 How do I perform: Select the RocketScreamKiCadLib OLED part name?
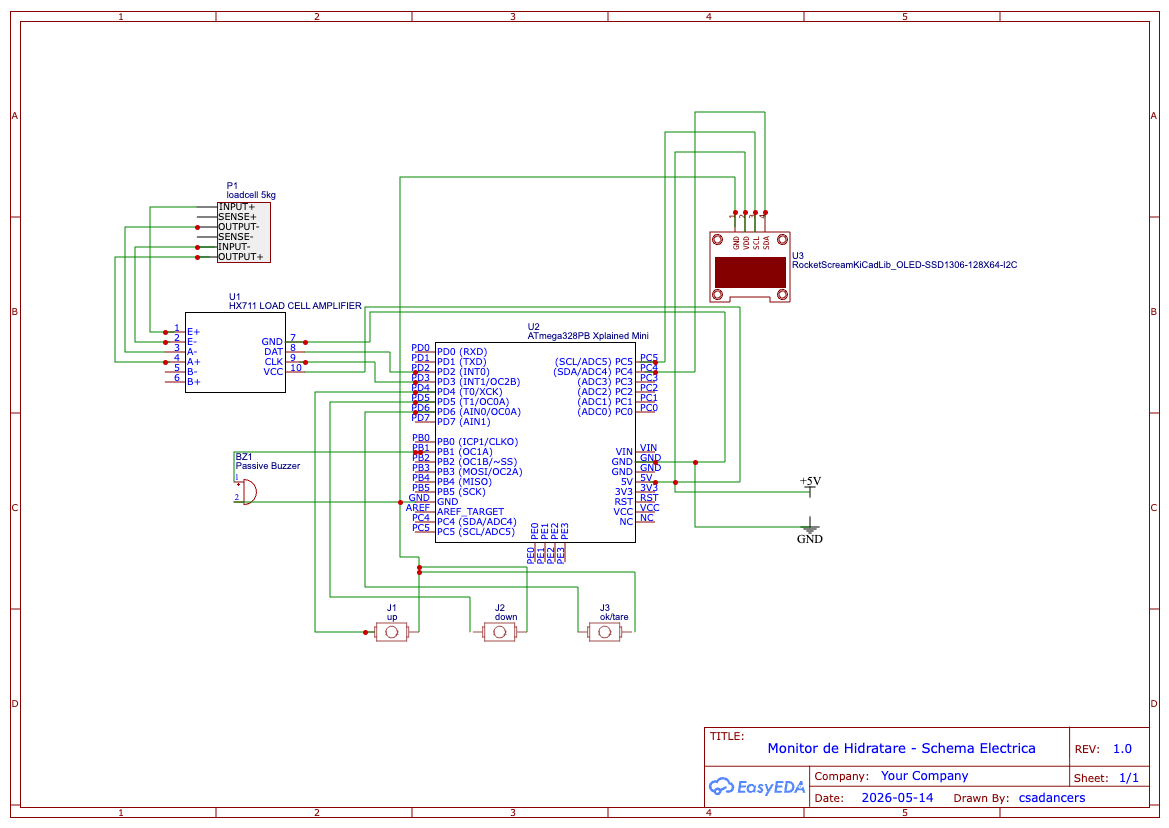tap(904, 265)
